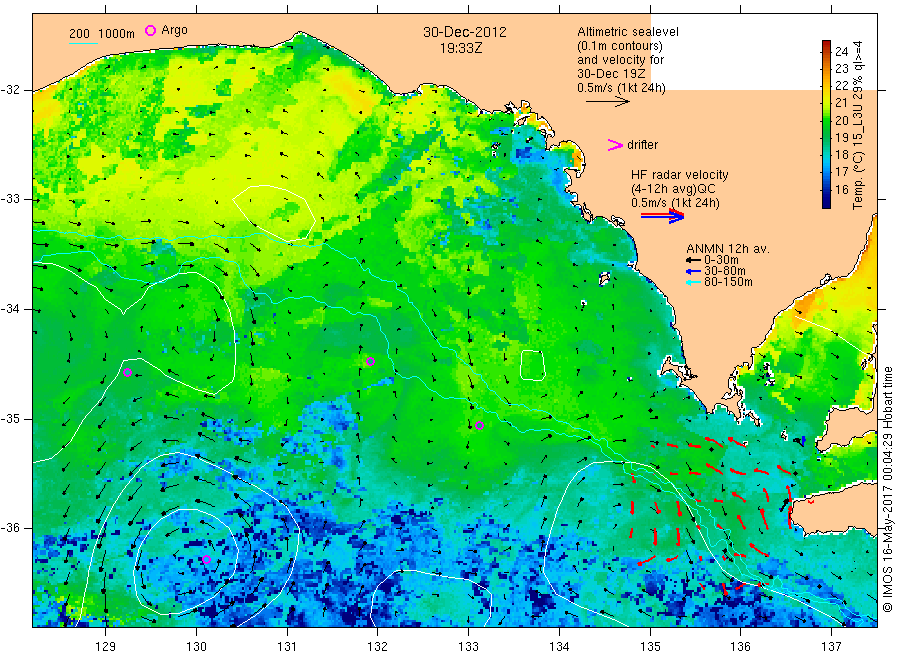The height and width of the screenshot is (660, 900).
Task: Click the red and blue HF radar arrow
Action: (x=662, y=216)
